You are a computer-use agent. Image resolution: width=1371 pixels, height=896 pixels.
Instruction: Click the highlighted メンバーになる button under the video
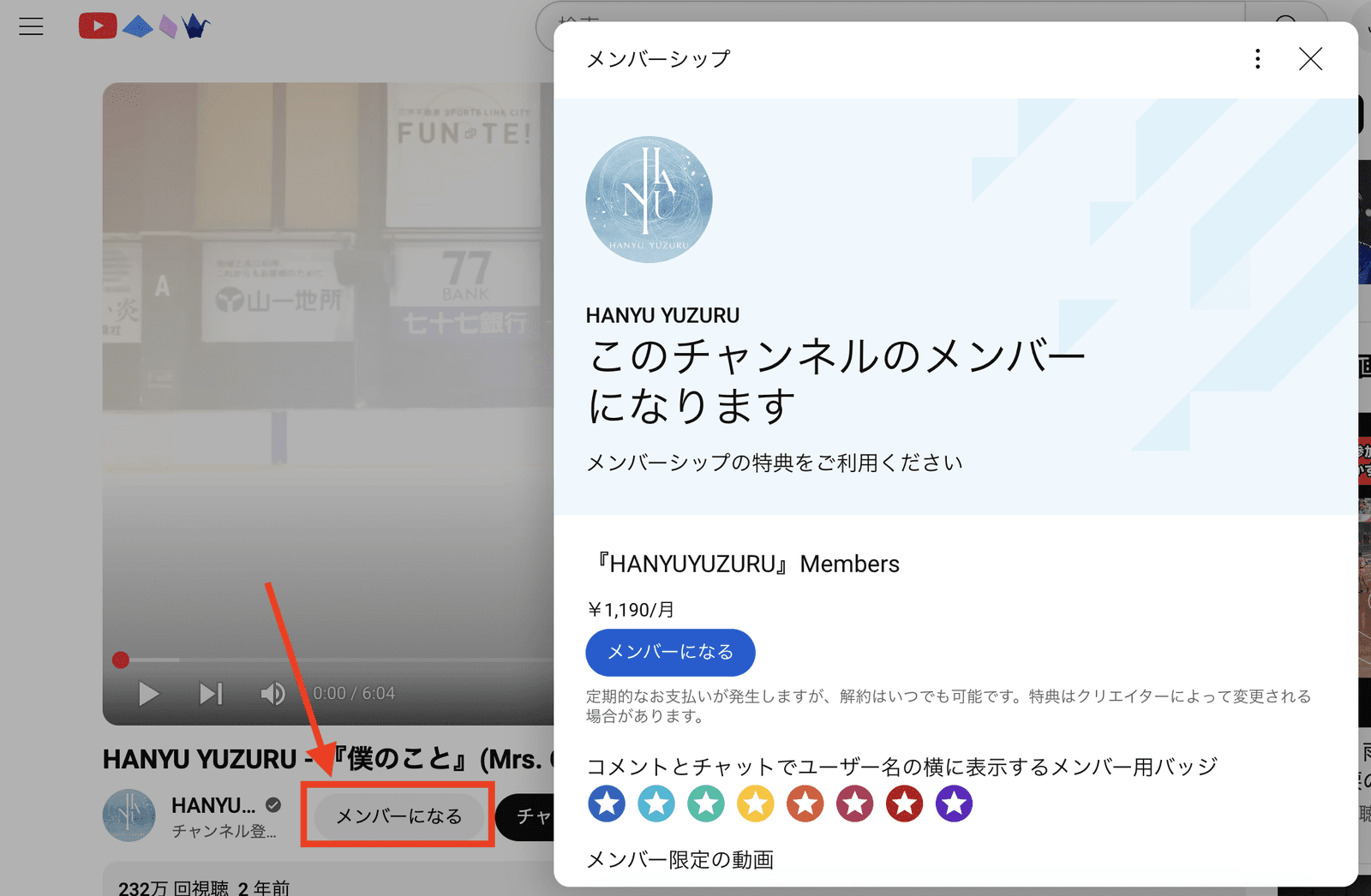tap(397, 816)
